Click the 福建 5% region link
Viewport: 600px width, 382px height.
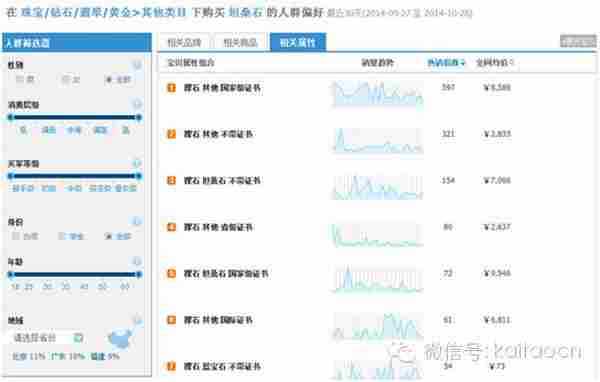[105, 356]
